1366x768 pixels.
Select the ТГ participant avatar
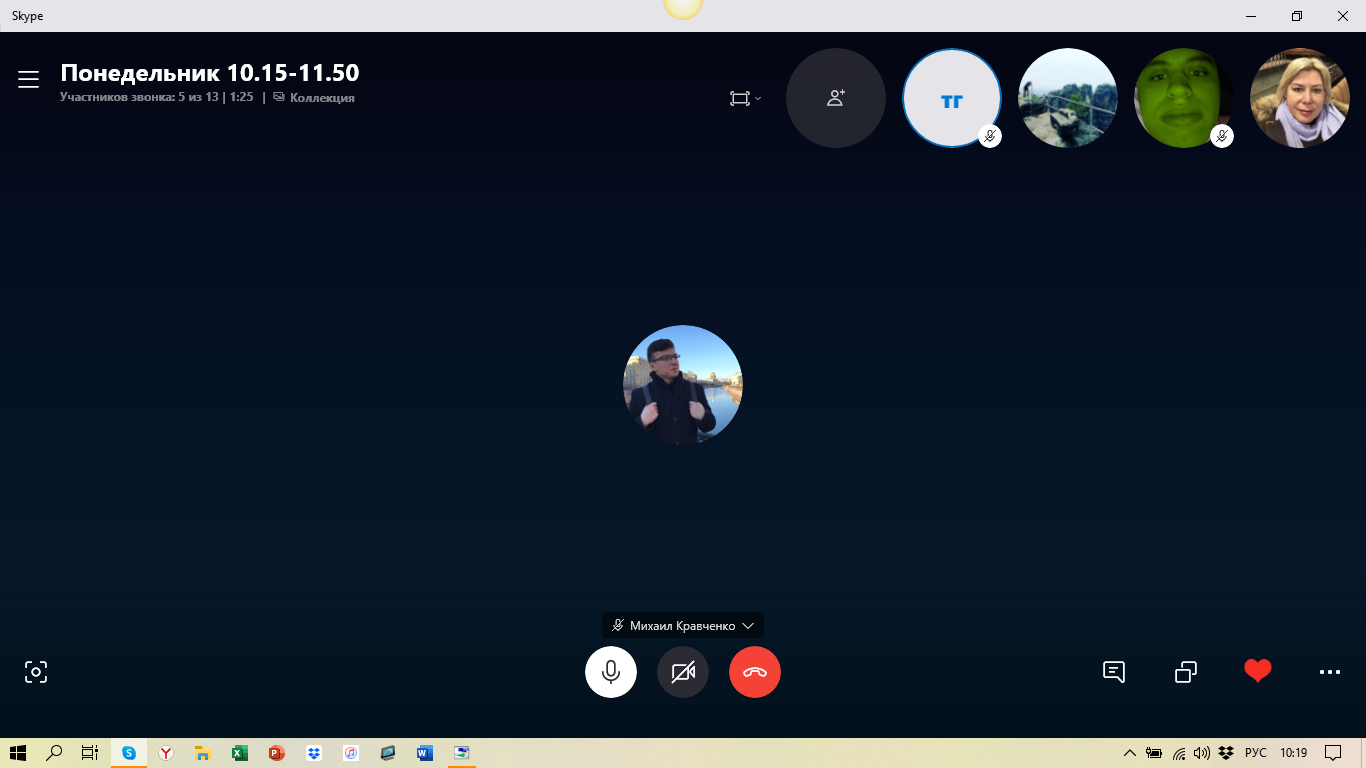[951, 98]
